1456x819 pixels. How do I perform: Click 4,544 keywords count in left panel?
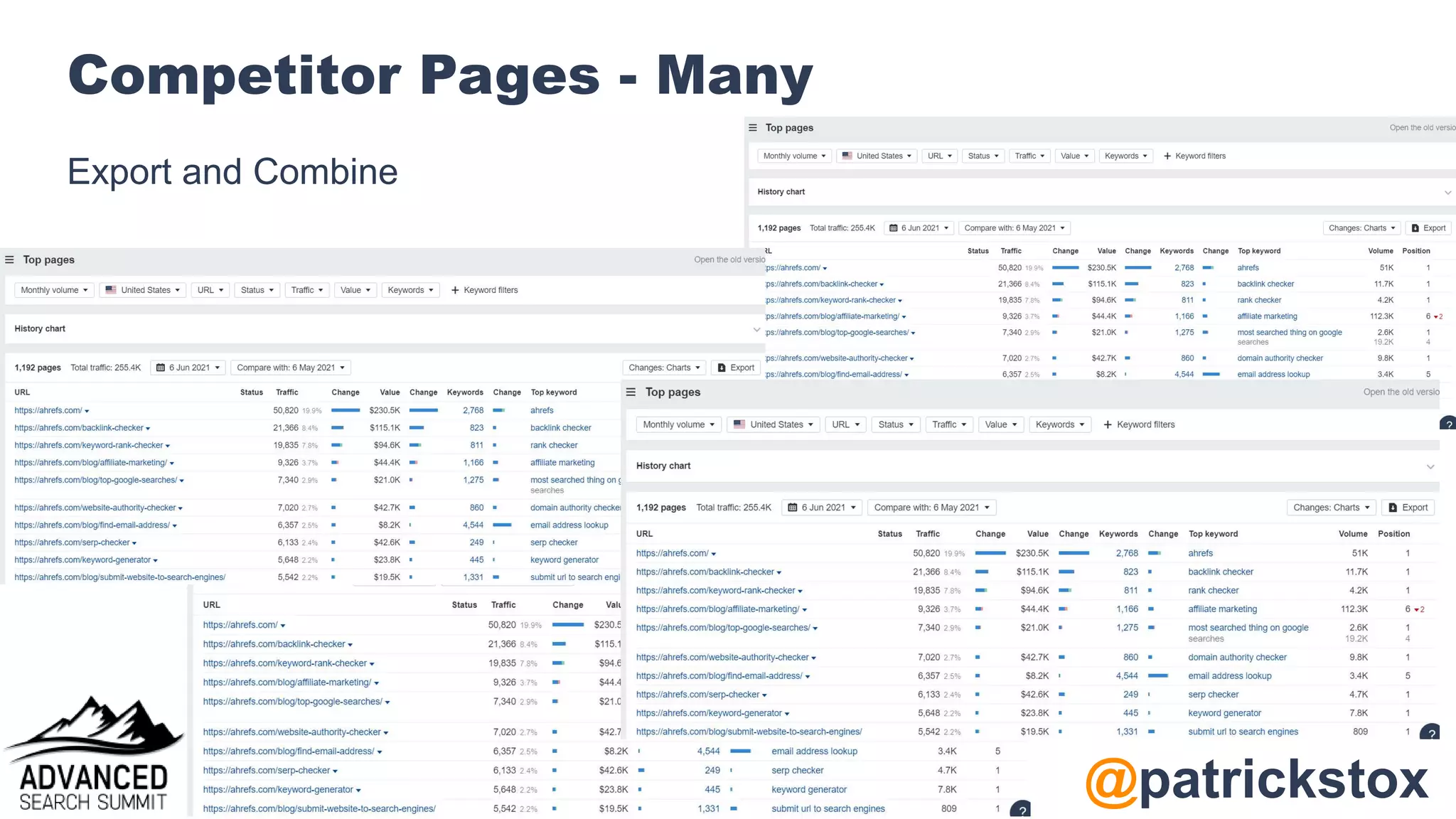click(473, 525)
